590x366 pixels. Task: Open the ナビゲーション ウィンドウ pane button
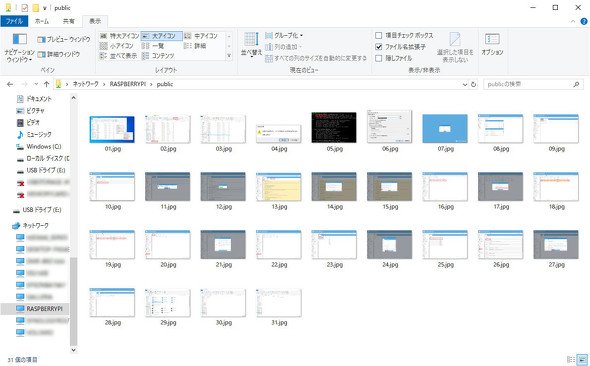(20, 48)
